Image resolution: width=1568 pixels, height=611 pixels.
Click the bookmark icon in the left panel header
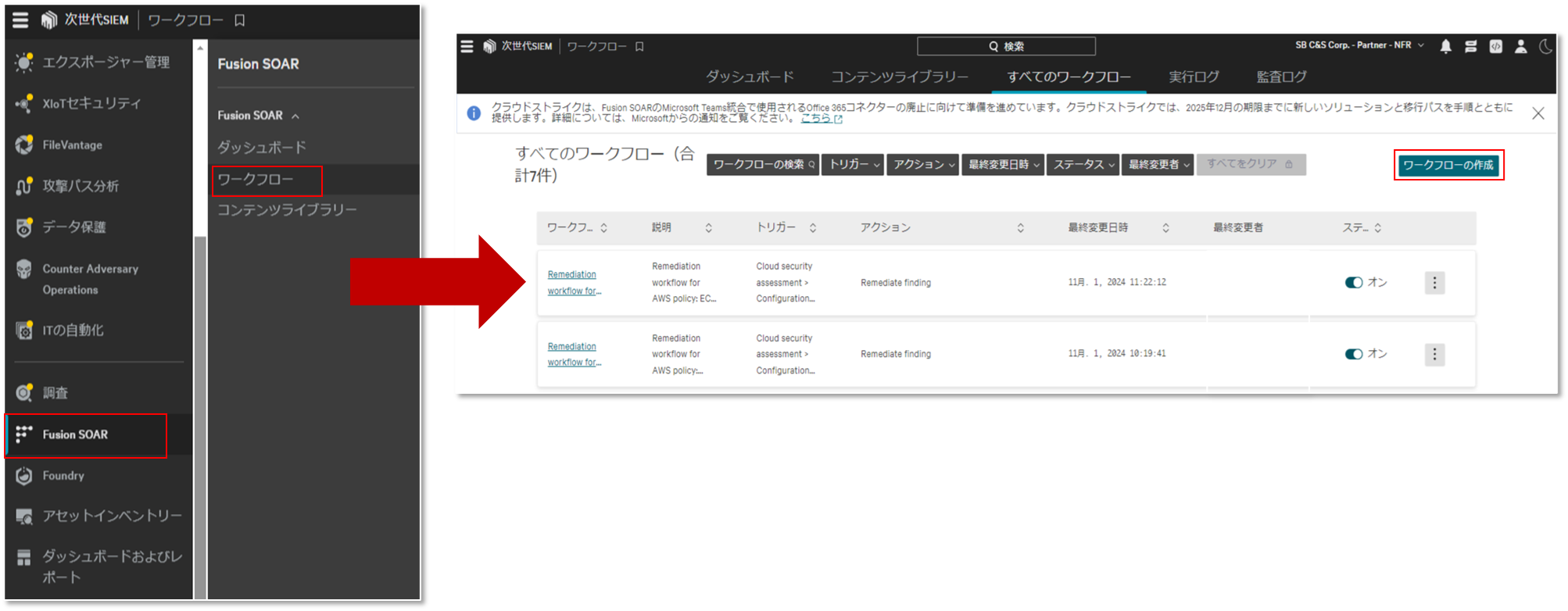pos(240,20)
